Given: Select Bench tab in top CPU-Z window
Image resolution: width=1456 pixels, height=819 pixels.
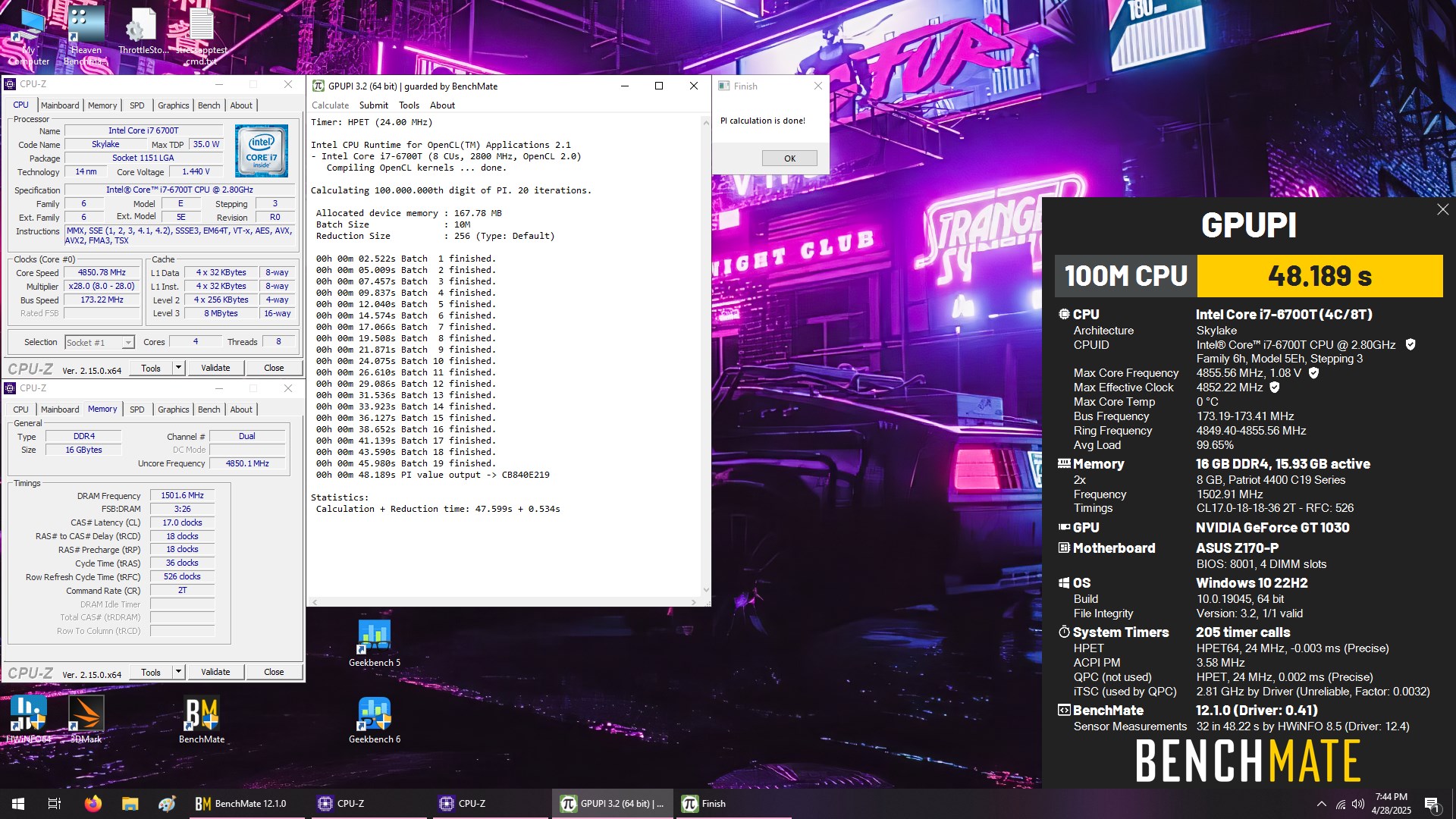Looking at the screenshot, I should (209, 105).
